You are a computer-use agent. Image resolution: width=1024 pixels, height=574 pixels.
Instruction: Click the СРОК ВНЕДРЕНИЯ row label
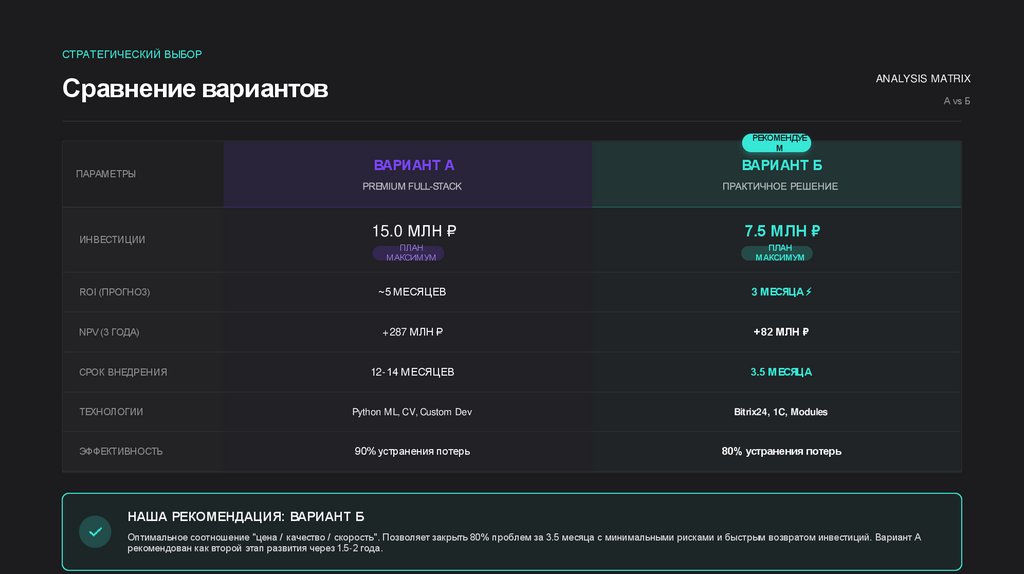[123, 372]
